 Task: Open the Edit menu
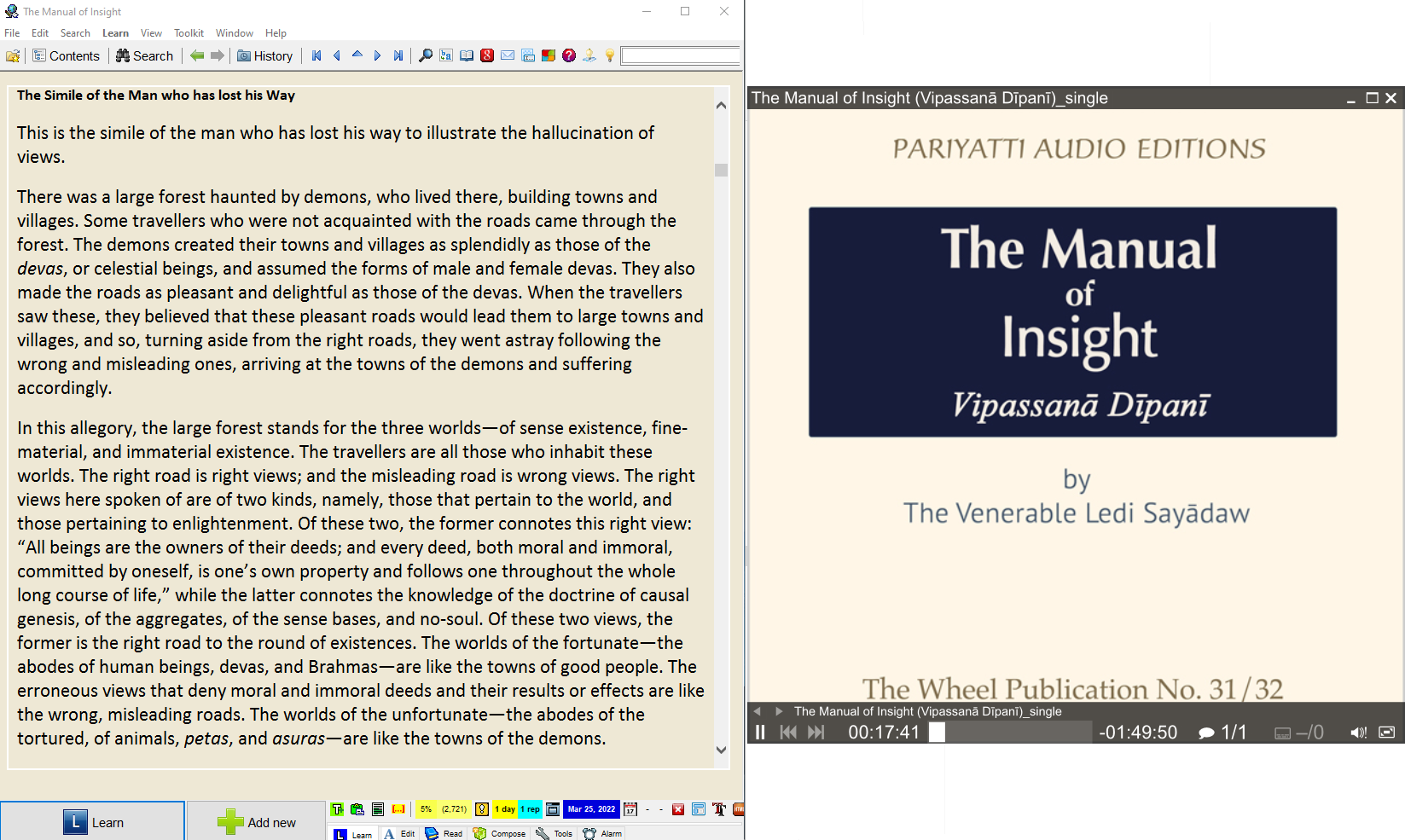[40, 33]
